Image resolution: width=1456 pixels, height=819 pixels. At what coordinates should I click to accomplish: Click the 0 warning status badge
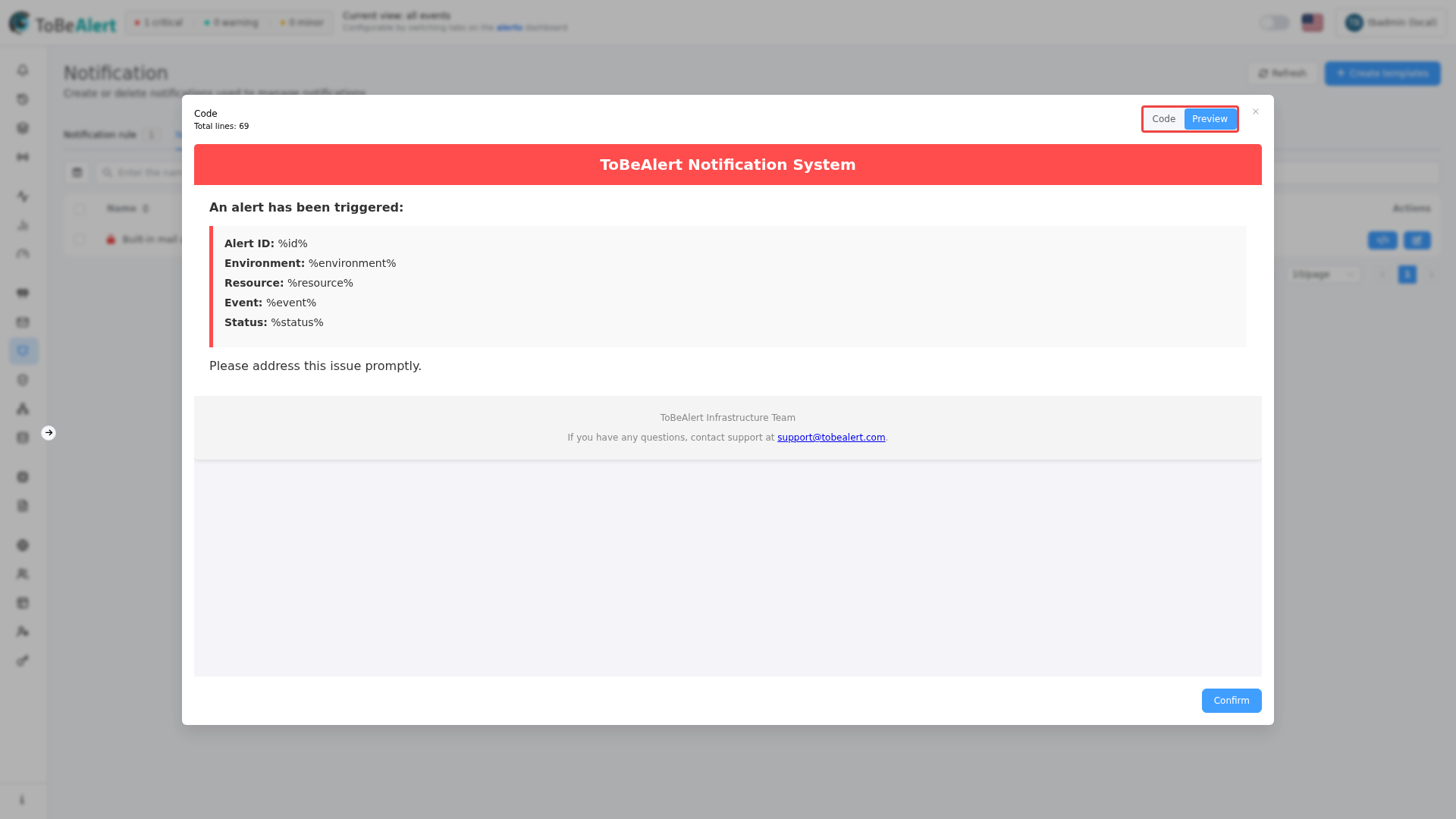tap(231, 23)
